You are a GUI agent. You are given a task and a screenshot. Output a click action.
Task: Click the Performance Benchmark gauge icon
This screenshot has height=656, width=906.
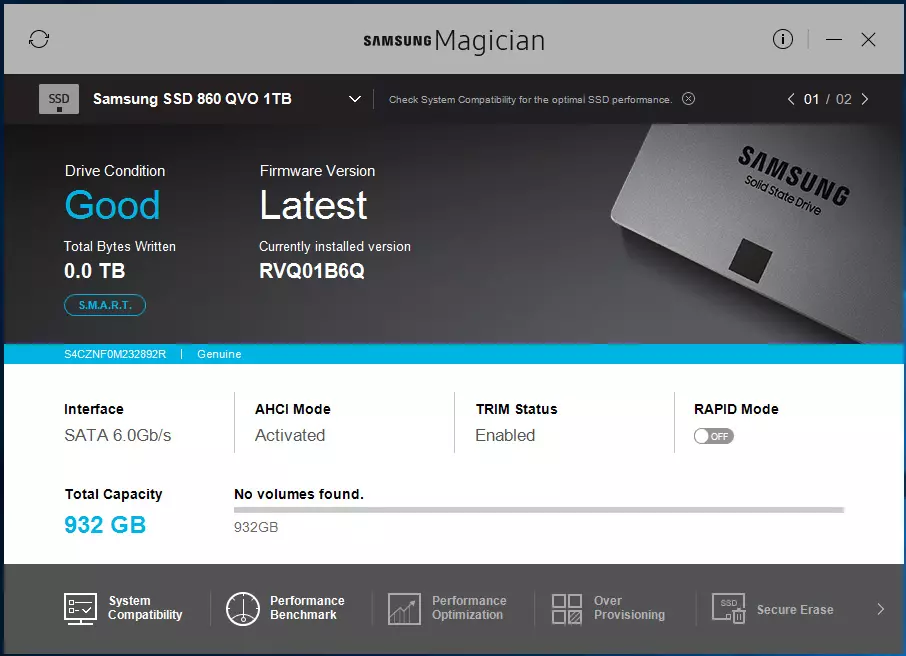pyautogui.click(x=243, y=609)
